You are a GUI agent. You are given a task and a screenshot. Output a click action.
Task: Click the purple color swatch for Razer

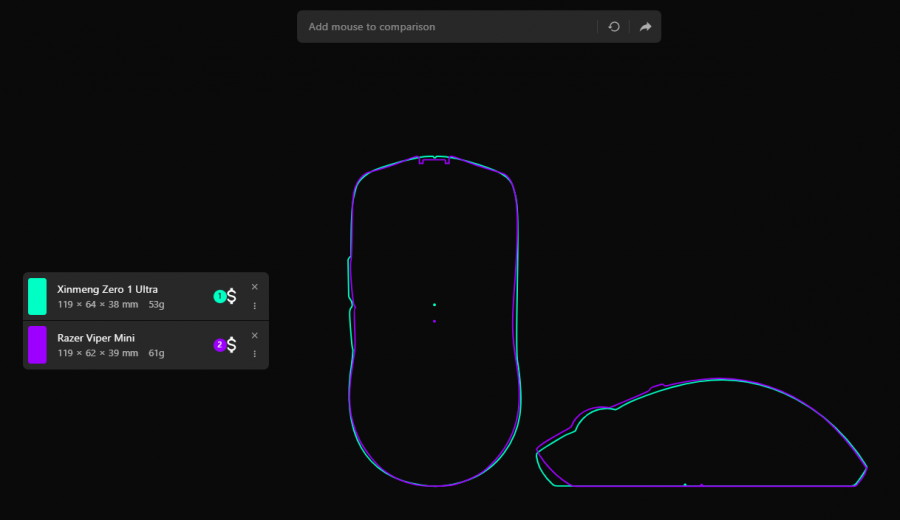click(37, 345)
